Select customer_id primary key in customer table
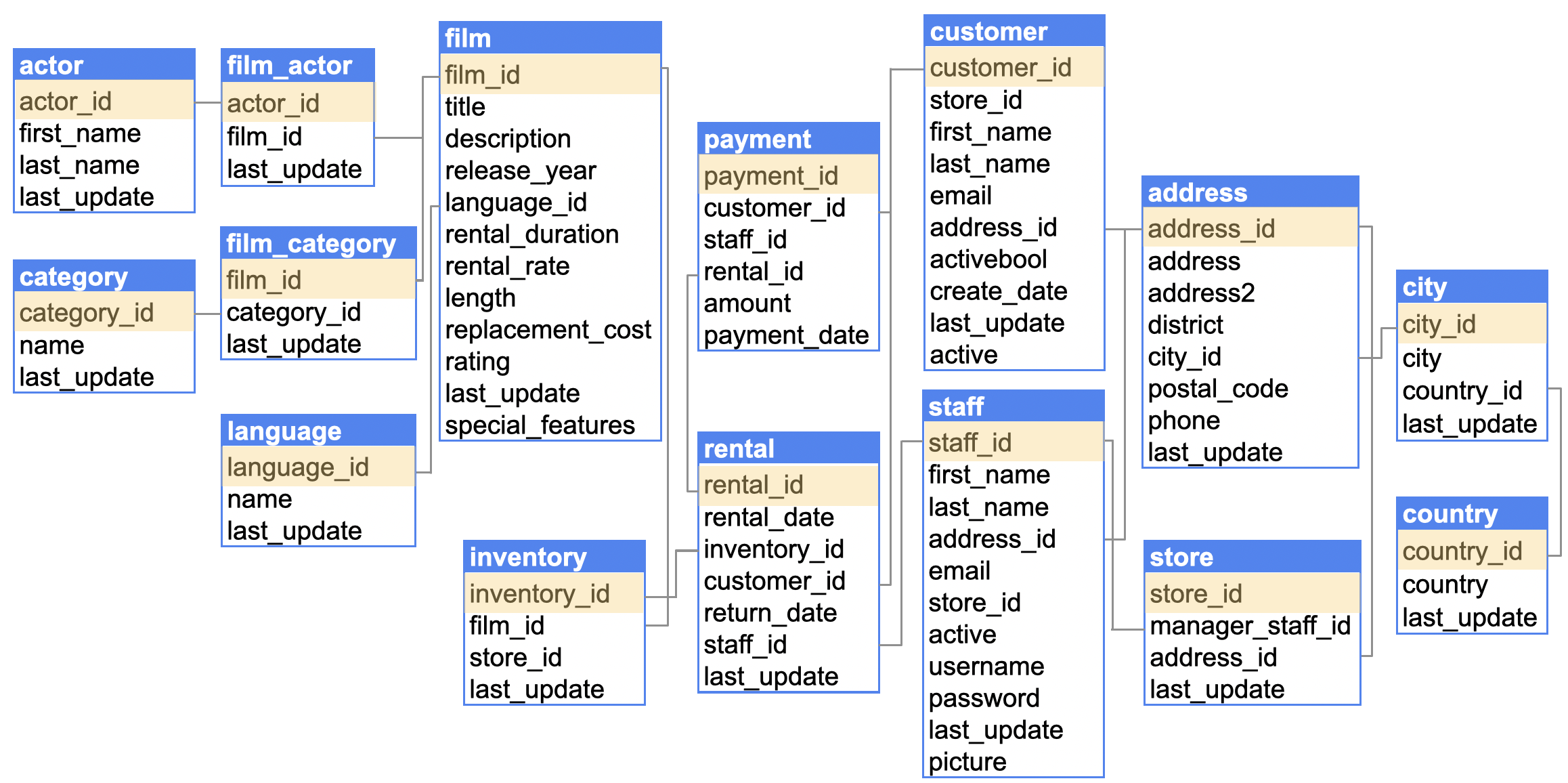 click(x=1001, y=68)
